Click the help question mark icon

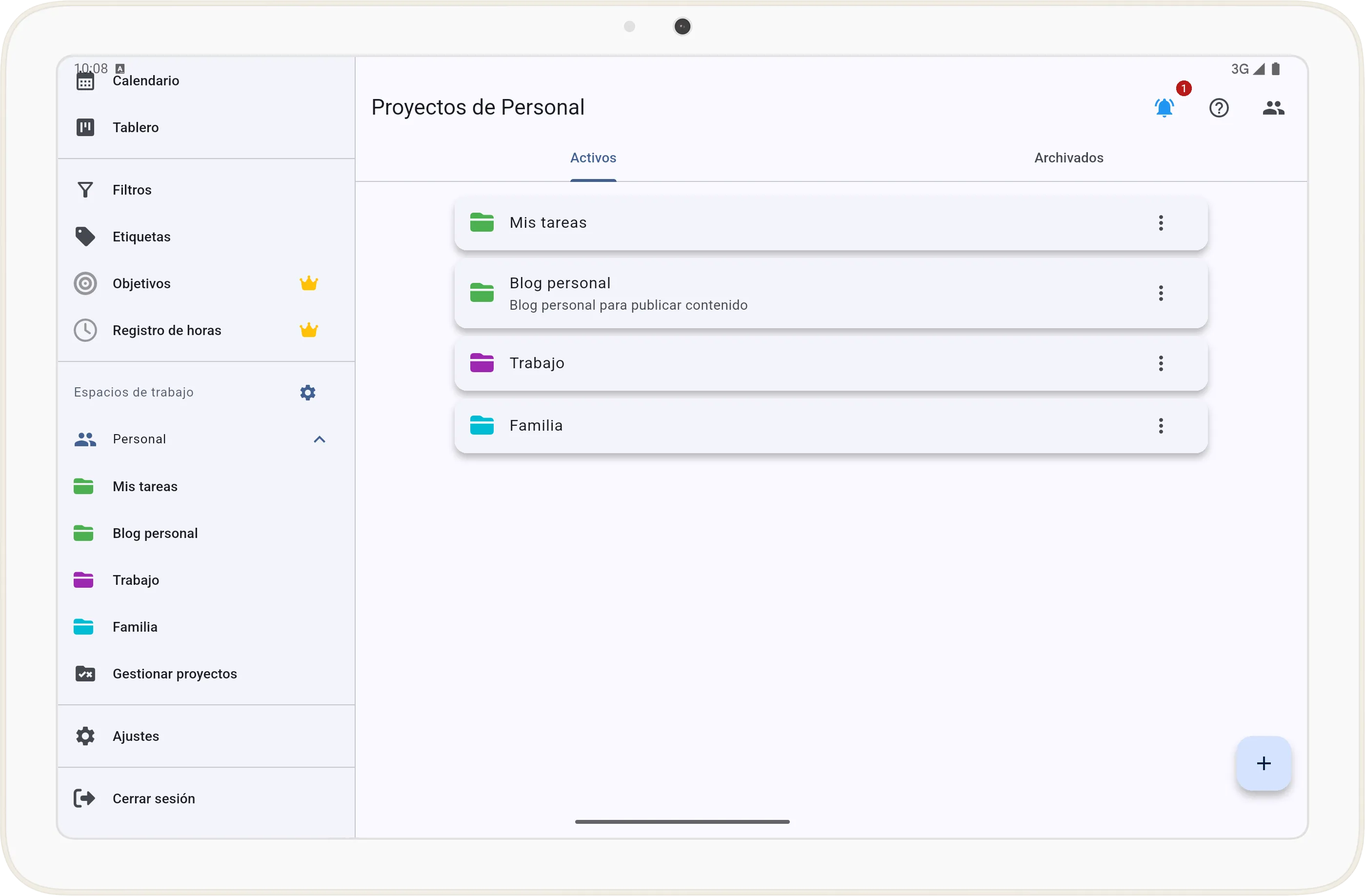[1218, 108]
